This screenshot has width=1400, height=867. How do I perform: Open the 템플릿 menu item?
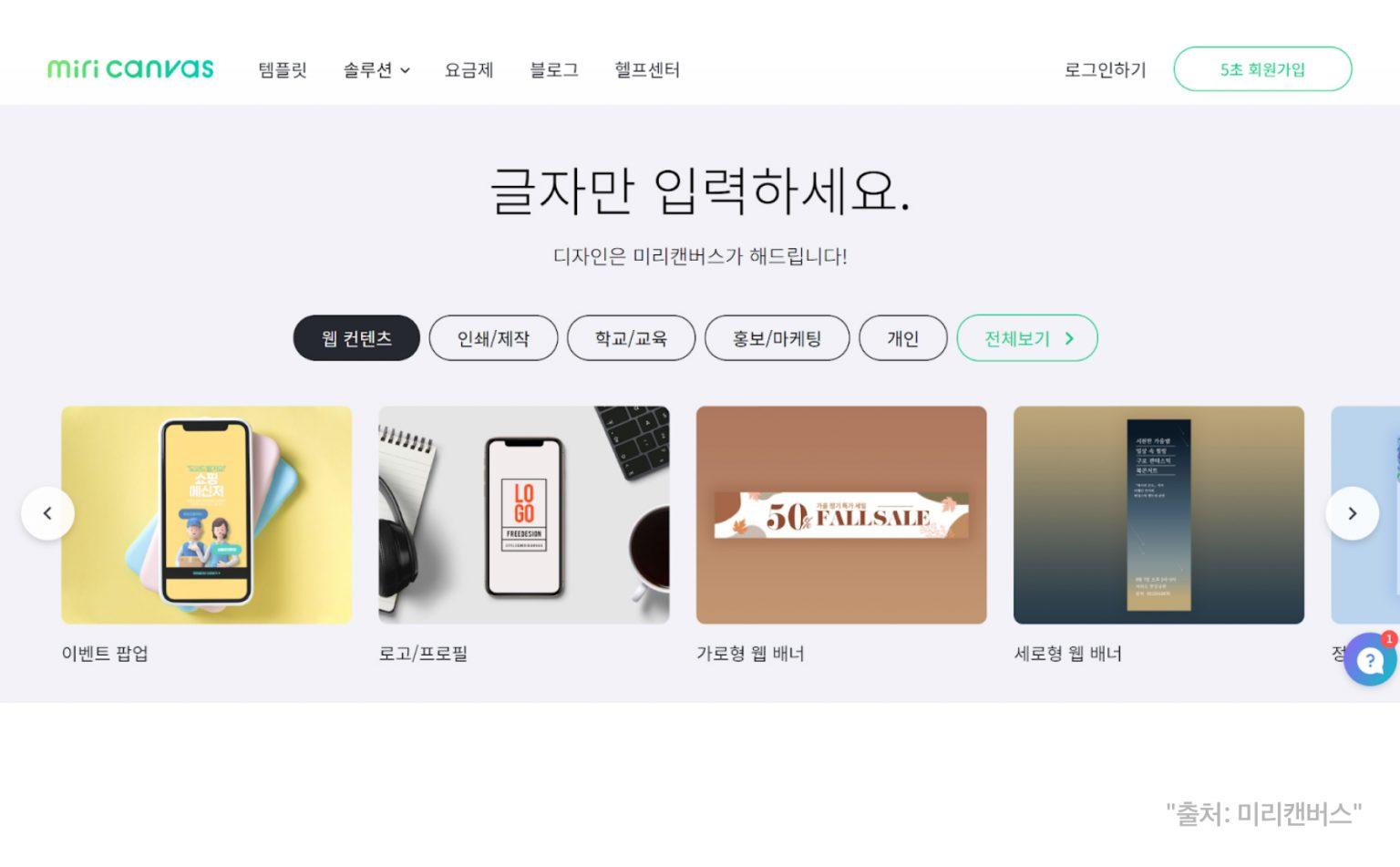click(x=283, y=69)
